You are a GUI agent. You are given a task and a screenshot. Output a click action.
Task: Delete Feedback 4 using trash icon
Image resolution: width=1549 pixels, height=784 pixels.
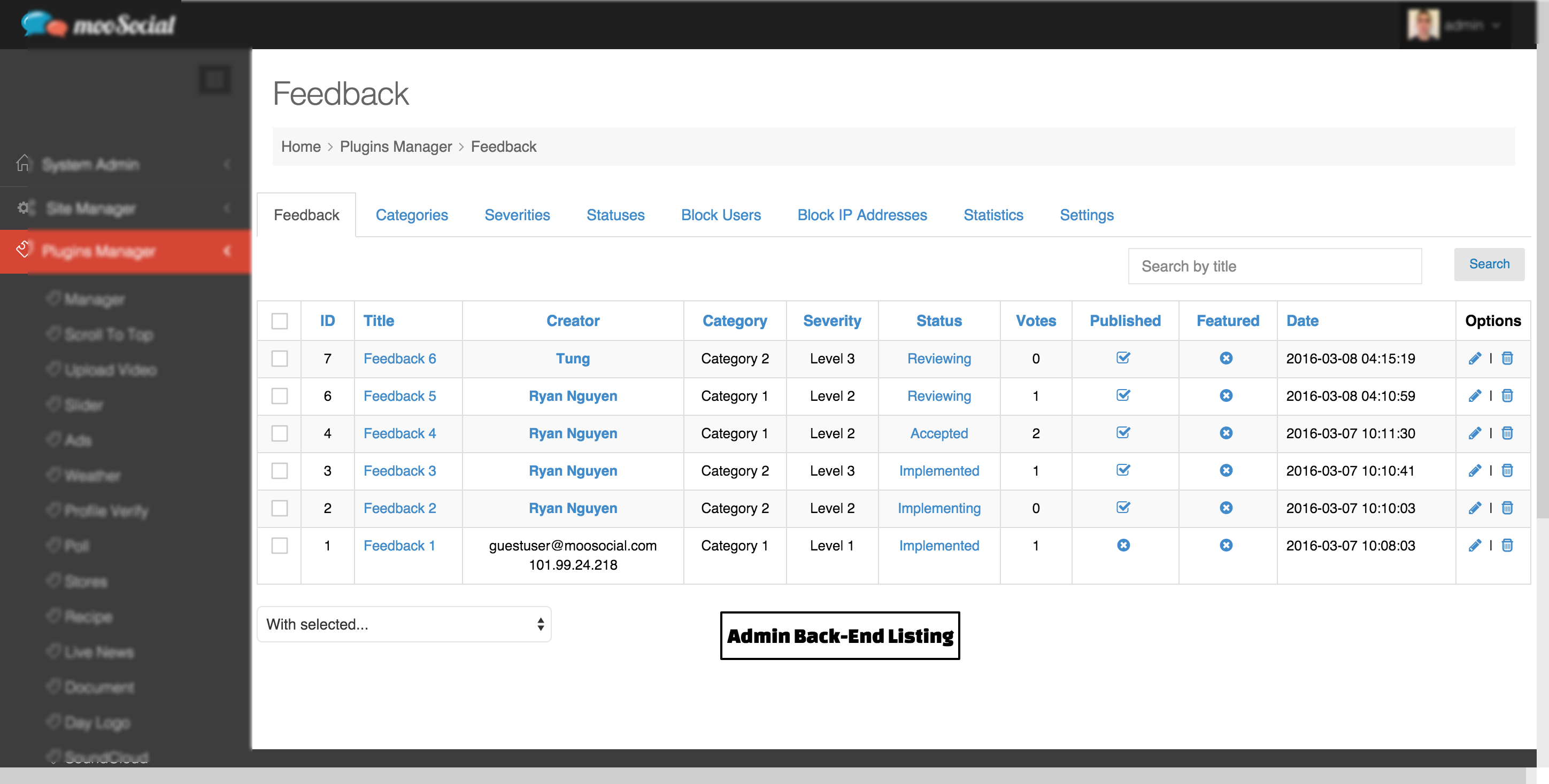coord(1507,433)
